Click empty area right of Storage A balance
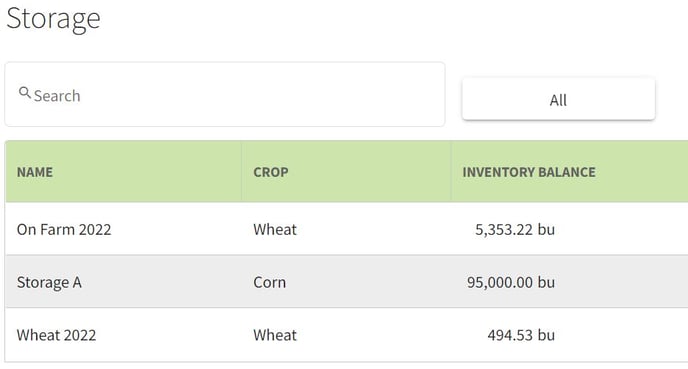 coord(621,282)
